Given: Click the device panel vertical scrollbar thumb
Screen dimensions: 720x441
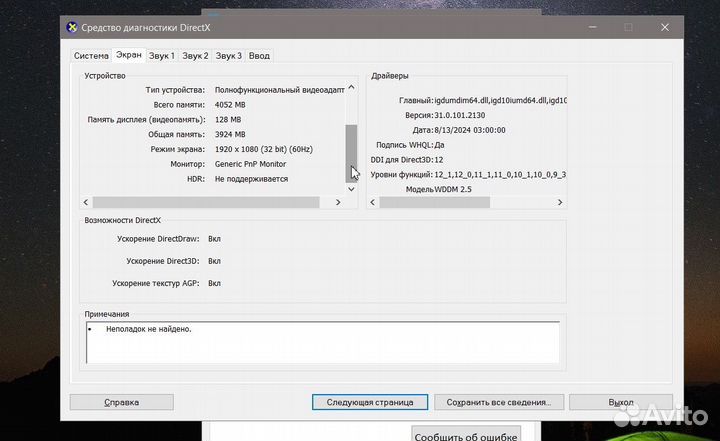Looking at the screenshot, I should point(351,153).
